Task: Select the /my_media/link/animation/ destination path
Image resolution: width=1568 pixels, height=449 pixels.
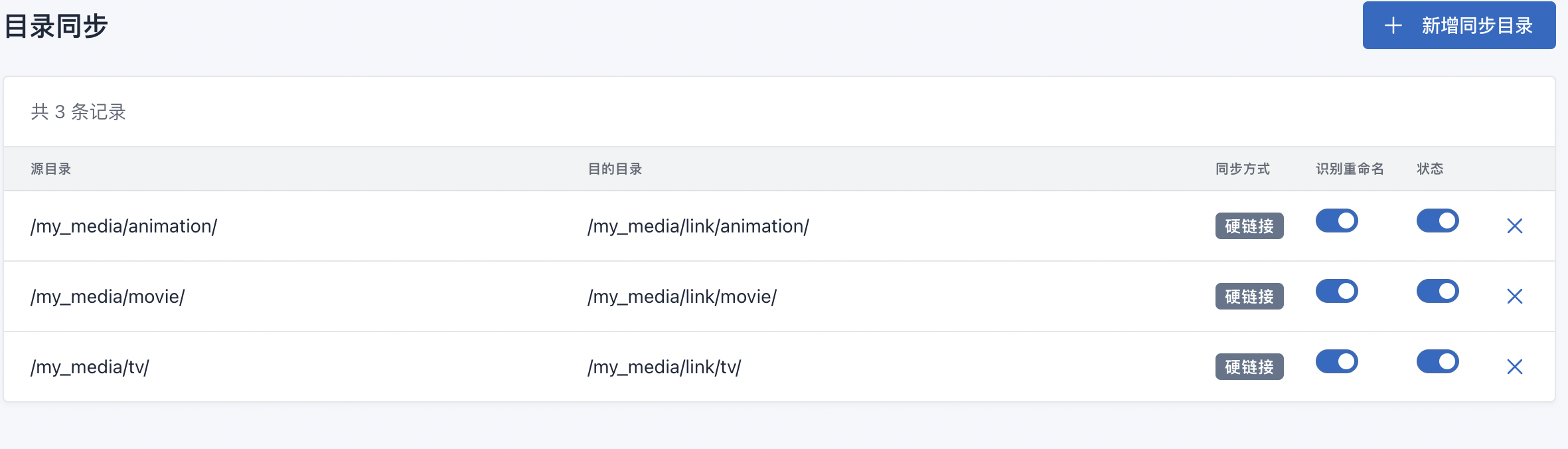Action: [698, 226]
